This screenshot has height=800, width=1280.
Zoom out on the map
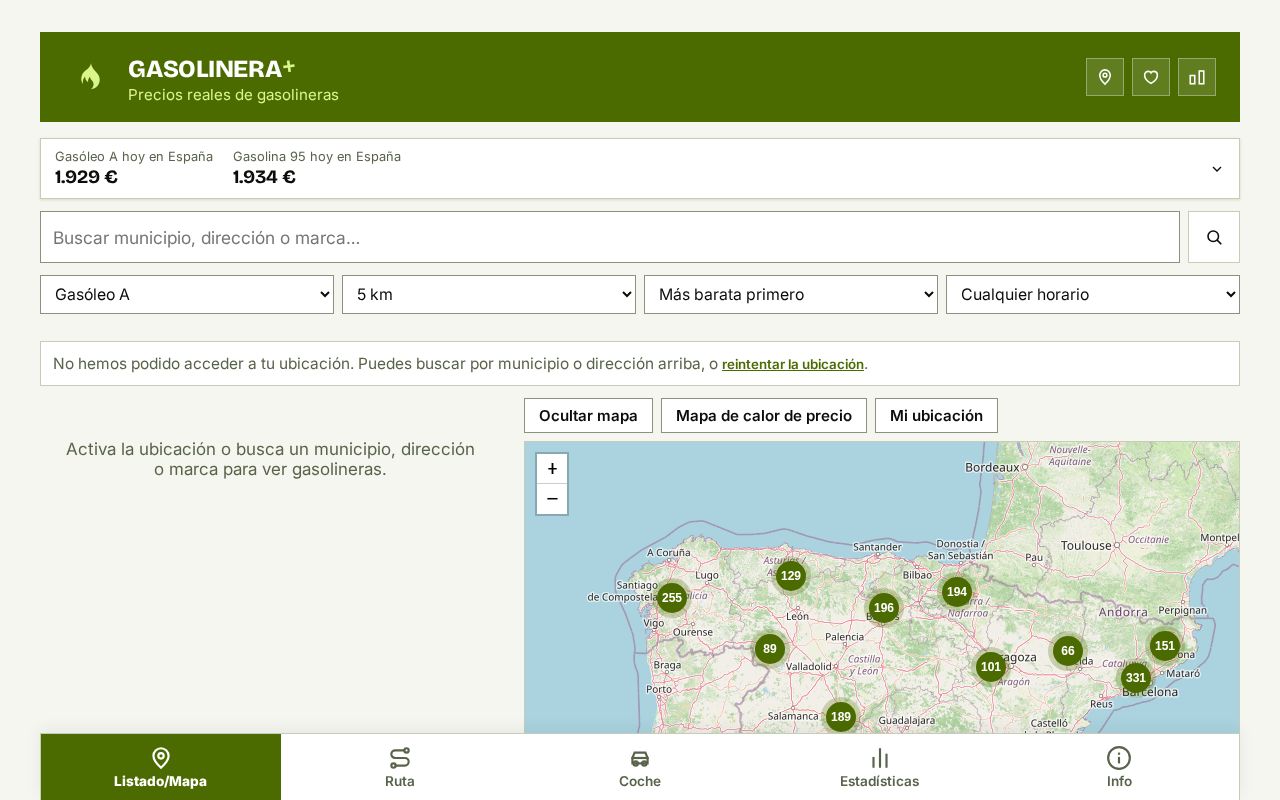(x=552, y=499)
